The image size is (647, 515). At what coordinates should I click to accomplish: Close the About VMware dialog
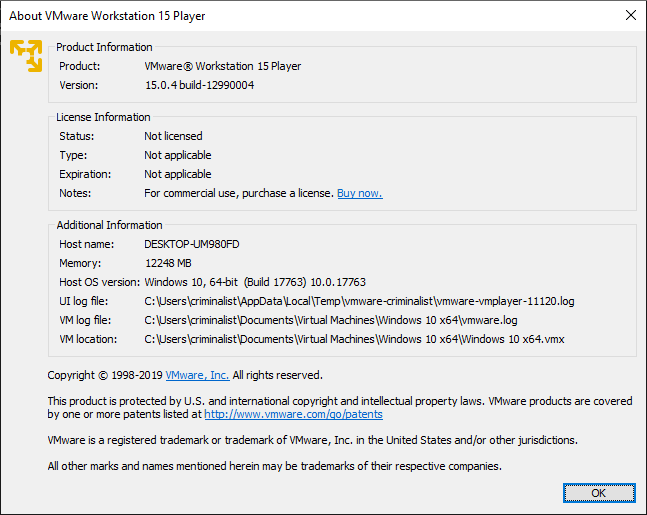coord(629,15)
